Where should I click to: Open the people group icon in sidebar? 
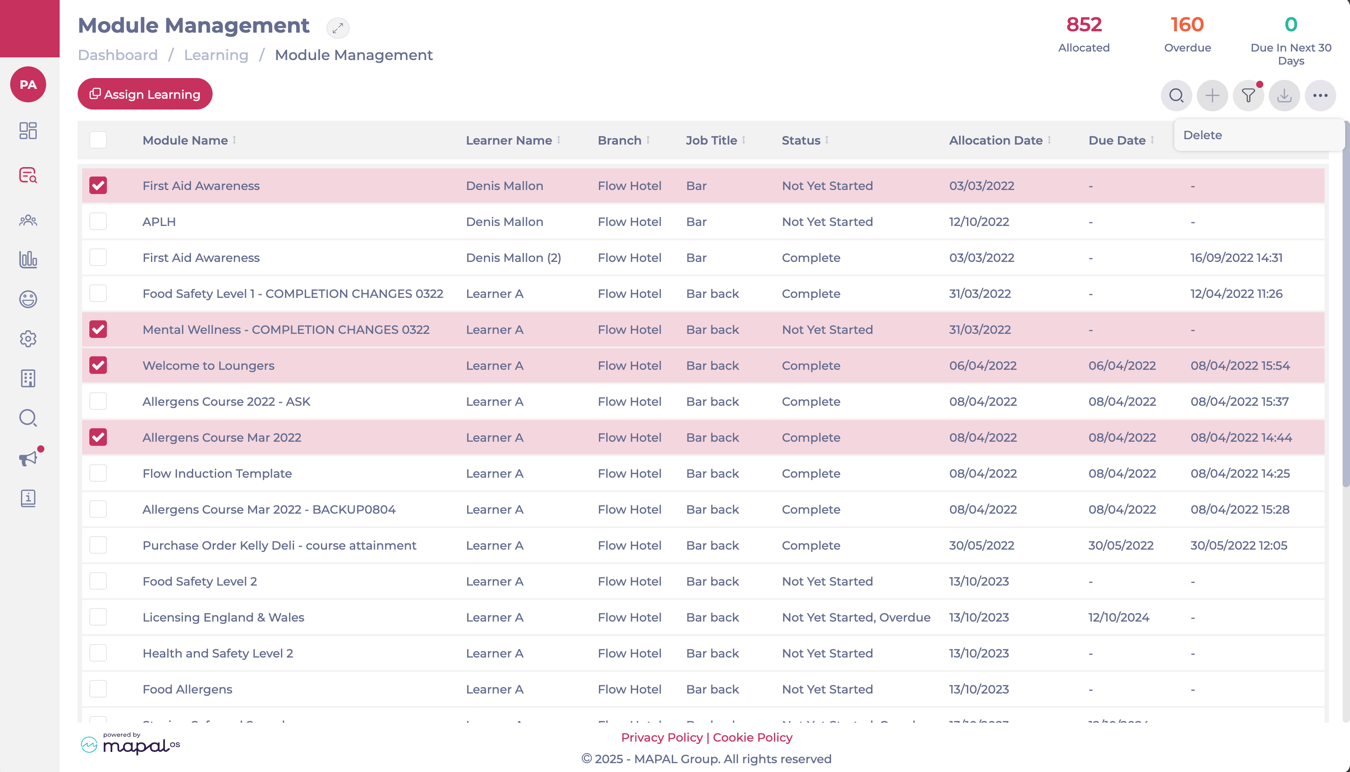pyautogui.click(x=28, y=220)
